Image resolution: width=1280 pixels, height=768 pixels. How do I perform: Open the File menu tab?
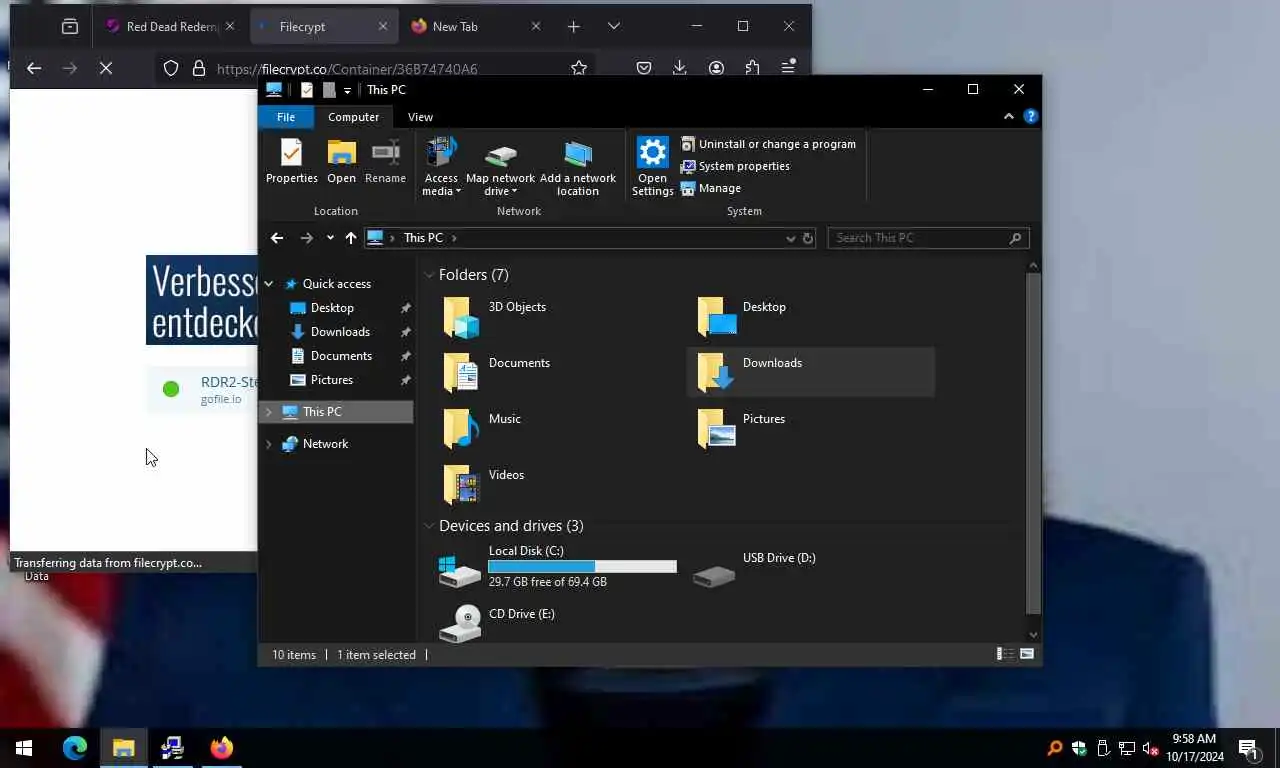click(x=285, y=117)
